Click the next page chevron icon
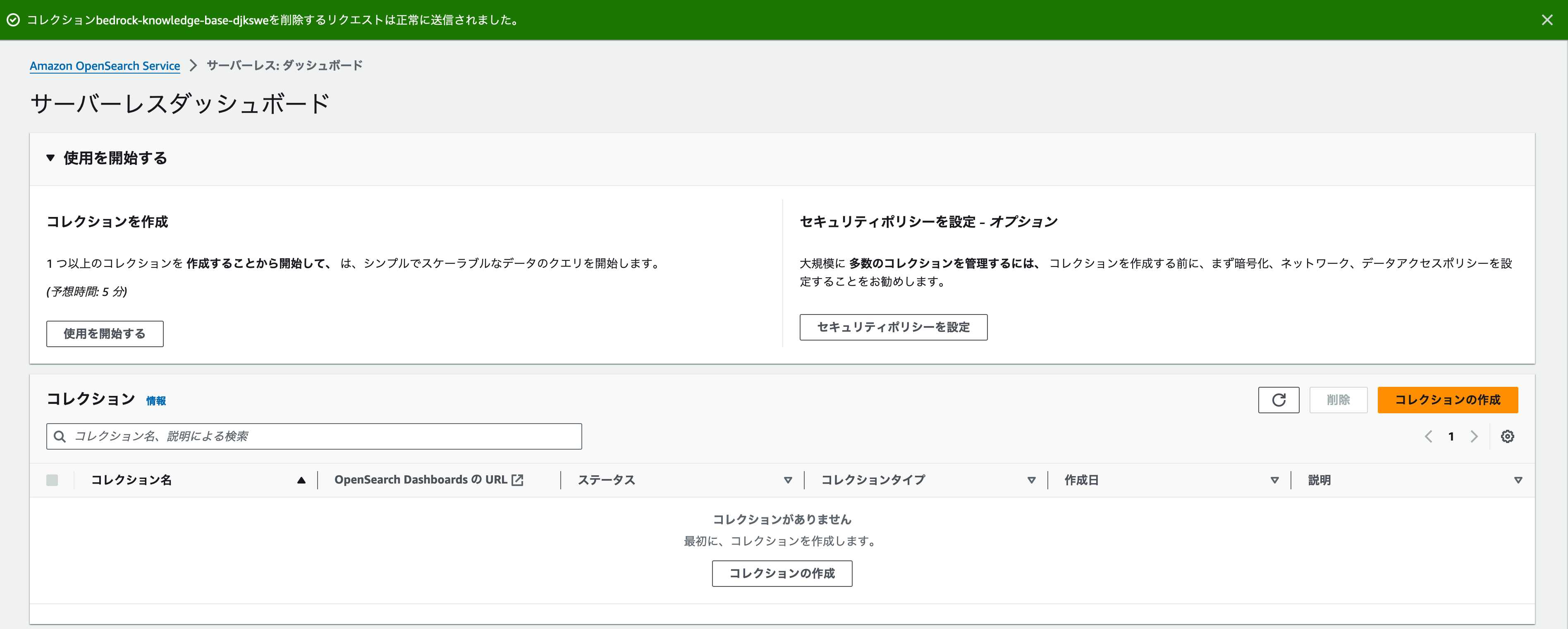The image size is (1568, 629). [1474, 436]
